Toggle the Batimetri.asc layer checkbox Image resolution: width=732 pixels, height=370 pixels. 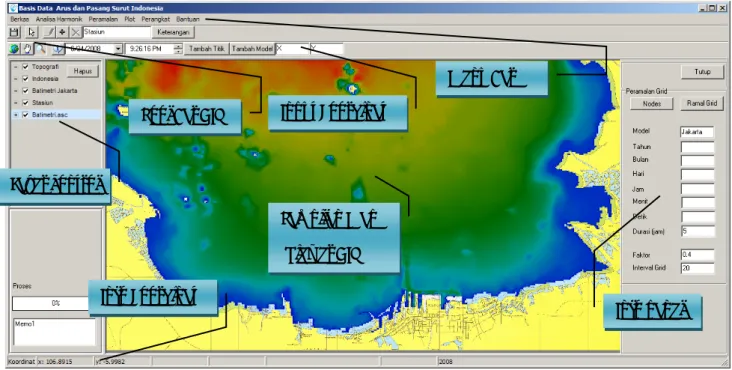[26, 114]
